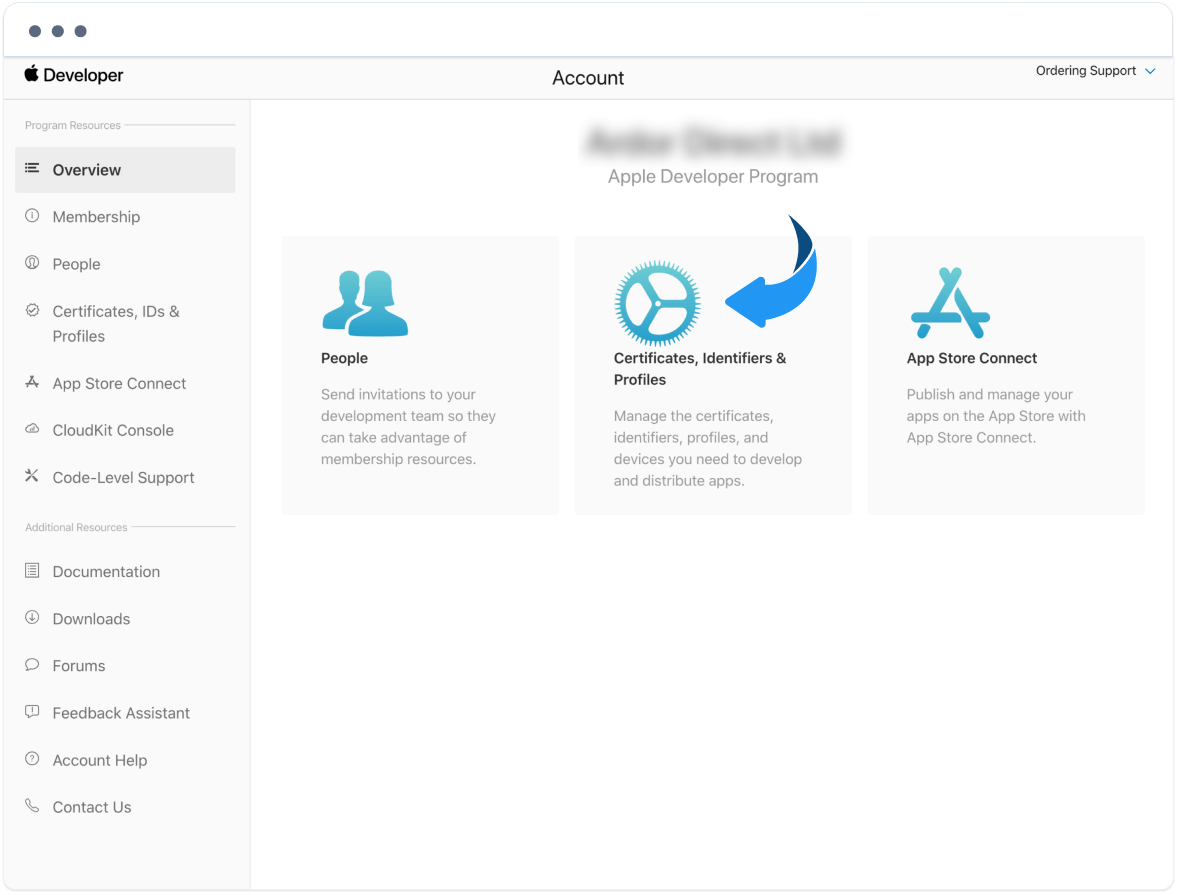This screenshot has width=1177, height=895.
Task: Open Membership in the sidebar
Action: (x=96, y=217)
